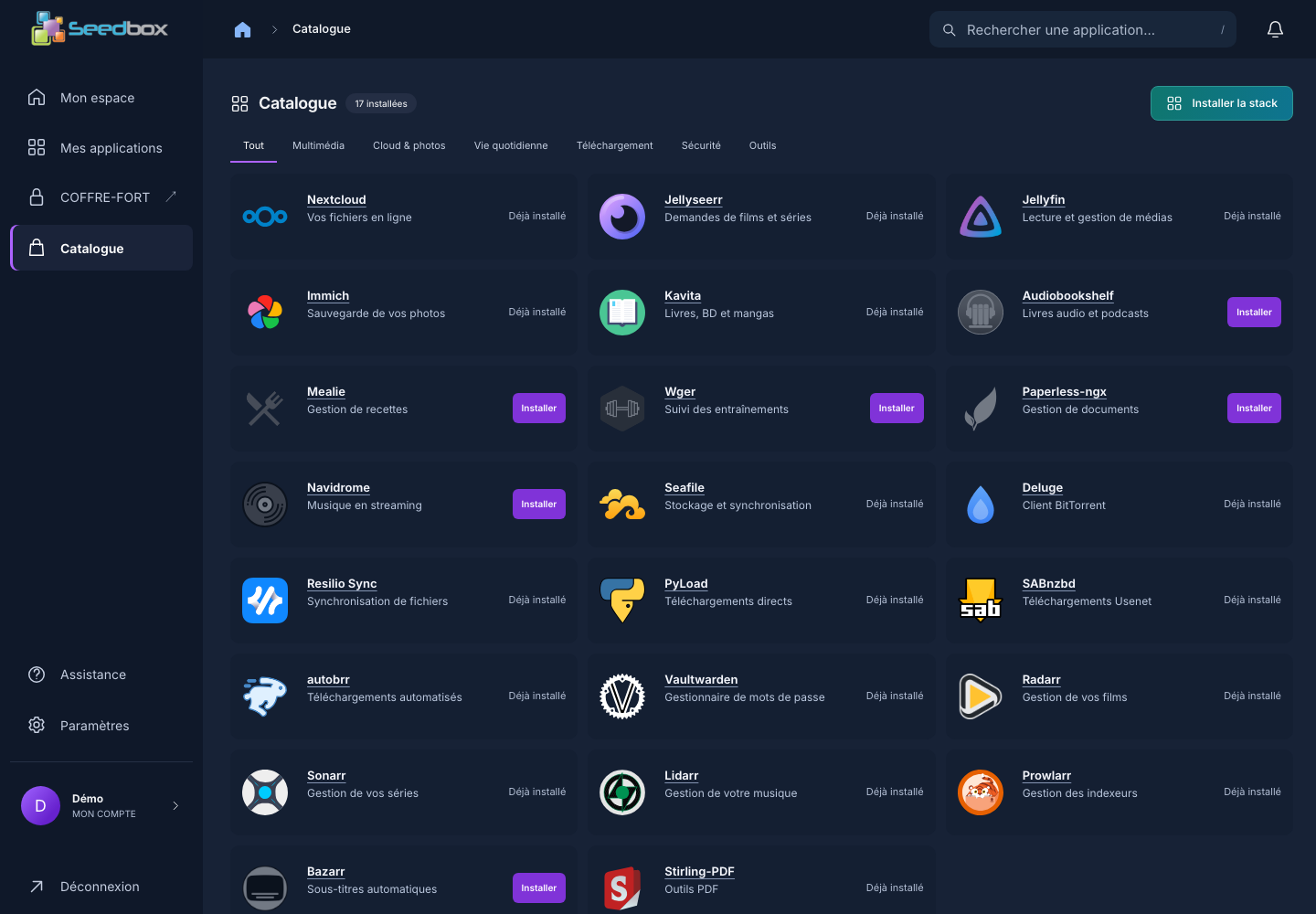Click the autobrr rabbit icon
Image resolution: width=1316 pixels, height=914 pixels.
265,696
